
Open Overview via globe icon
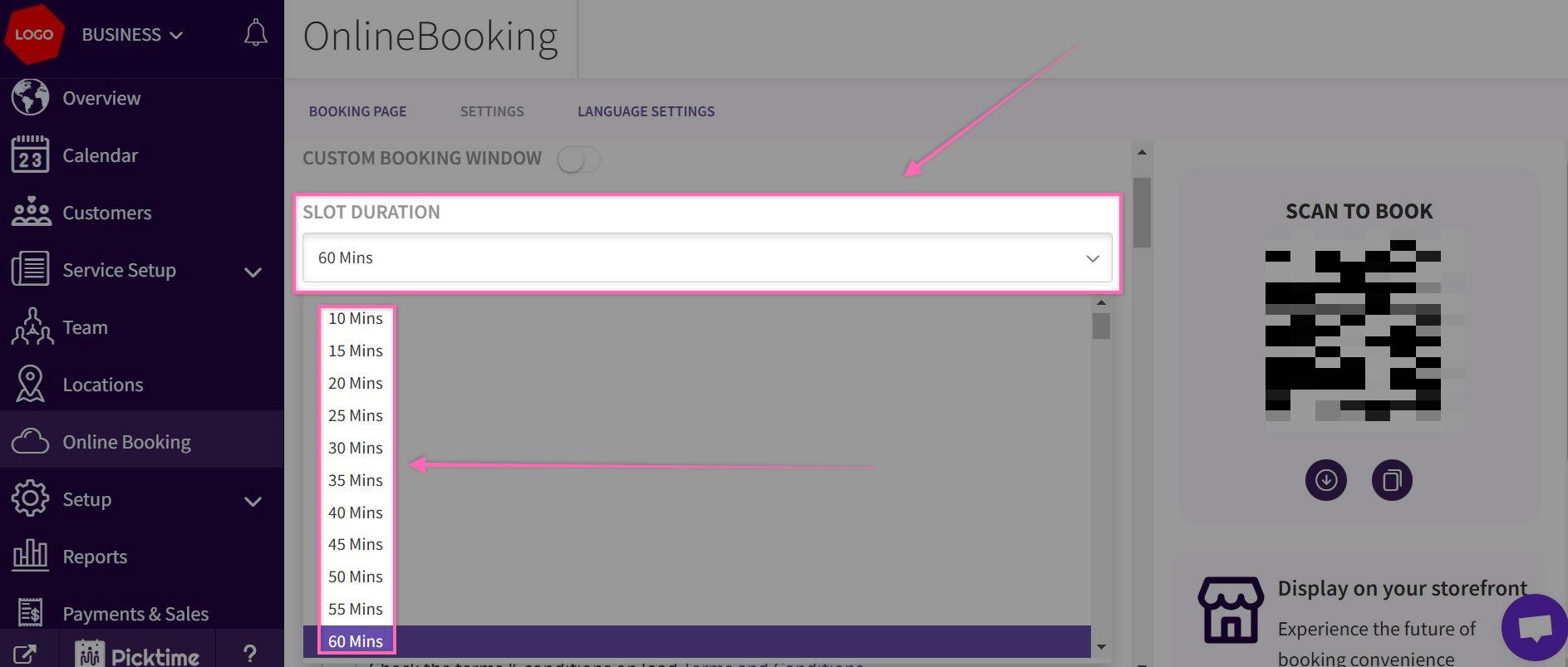point(31,98)
